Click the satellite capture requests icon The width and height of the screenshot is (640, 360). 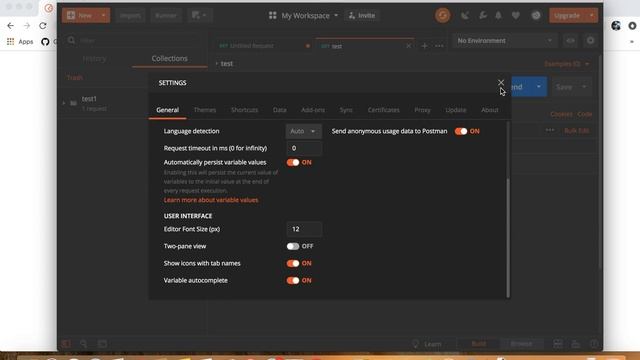[465, 16]
